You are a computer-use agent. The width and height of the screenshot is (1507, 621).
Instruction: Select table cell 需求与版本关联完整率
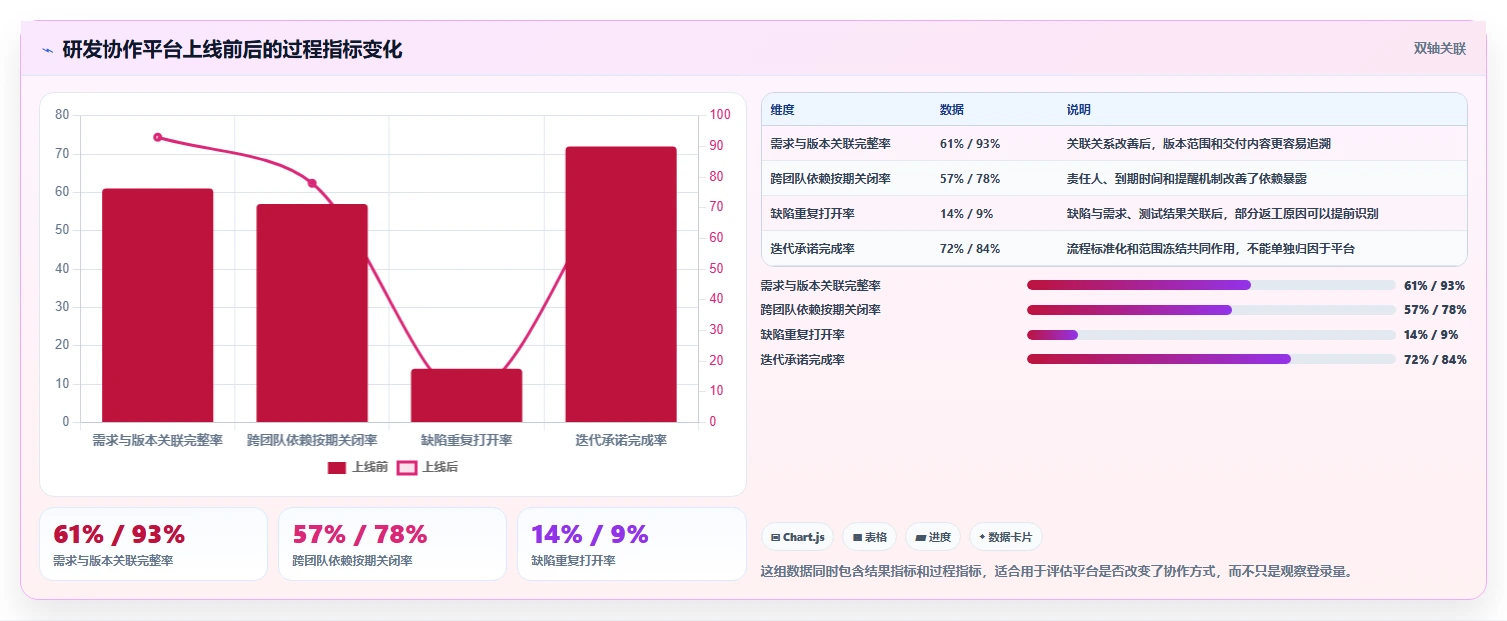point(830,144)
